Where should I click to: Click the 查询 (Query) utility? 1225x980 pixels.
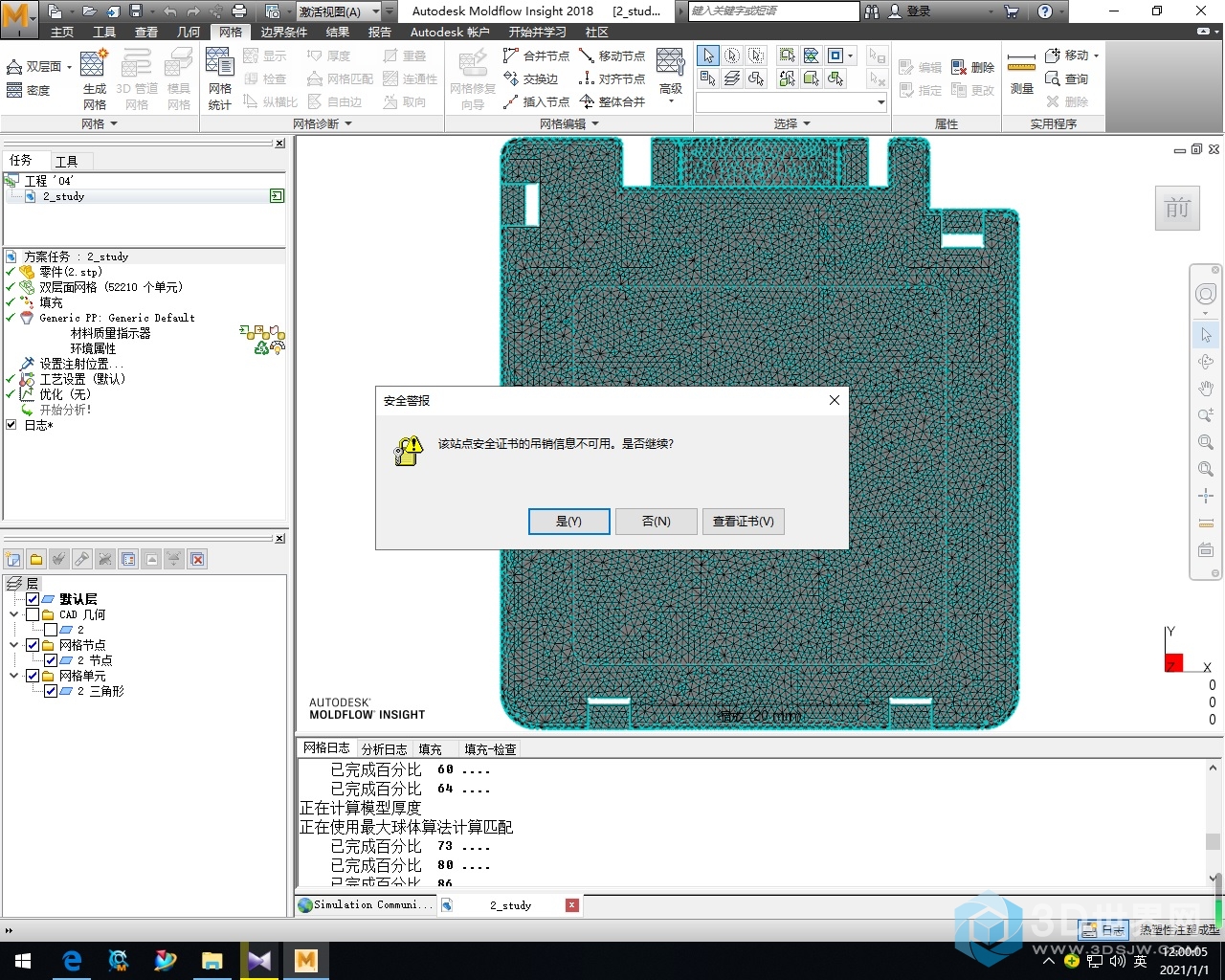coord(1067,78)
